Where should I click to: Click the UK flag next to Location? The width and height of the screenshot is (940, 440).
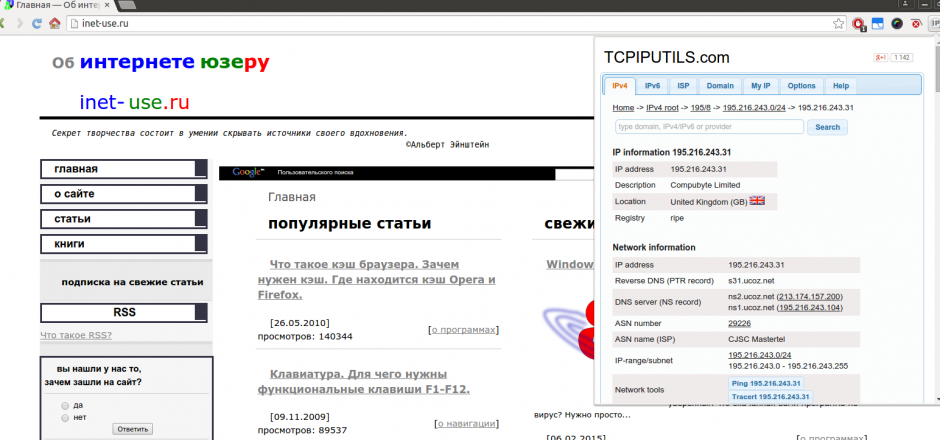coord(757,201)
